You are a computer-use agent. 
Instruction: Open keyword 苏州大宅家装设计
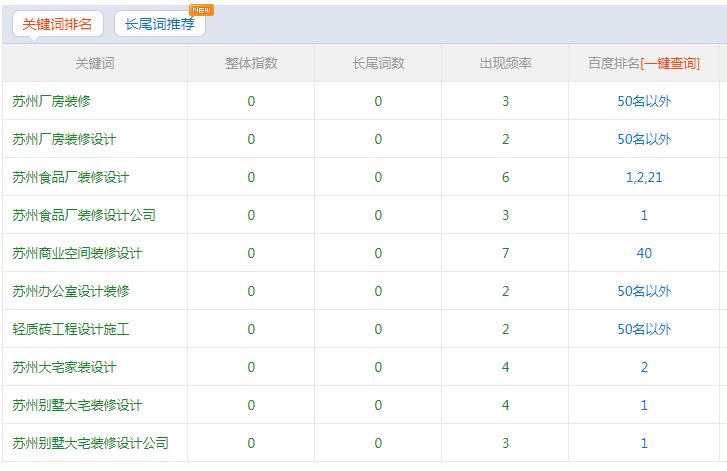coord(64,367)
